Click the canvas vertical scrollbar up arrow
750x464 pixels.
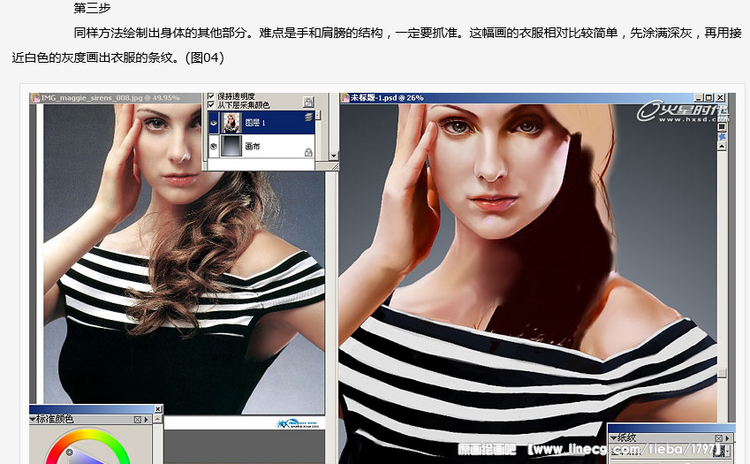click(722, 146)
